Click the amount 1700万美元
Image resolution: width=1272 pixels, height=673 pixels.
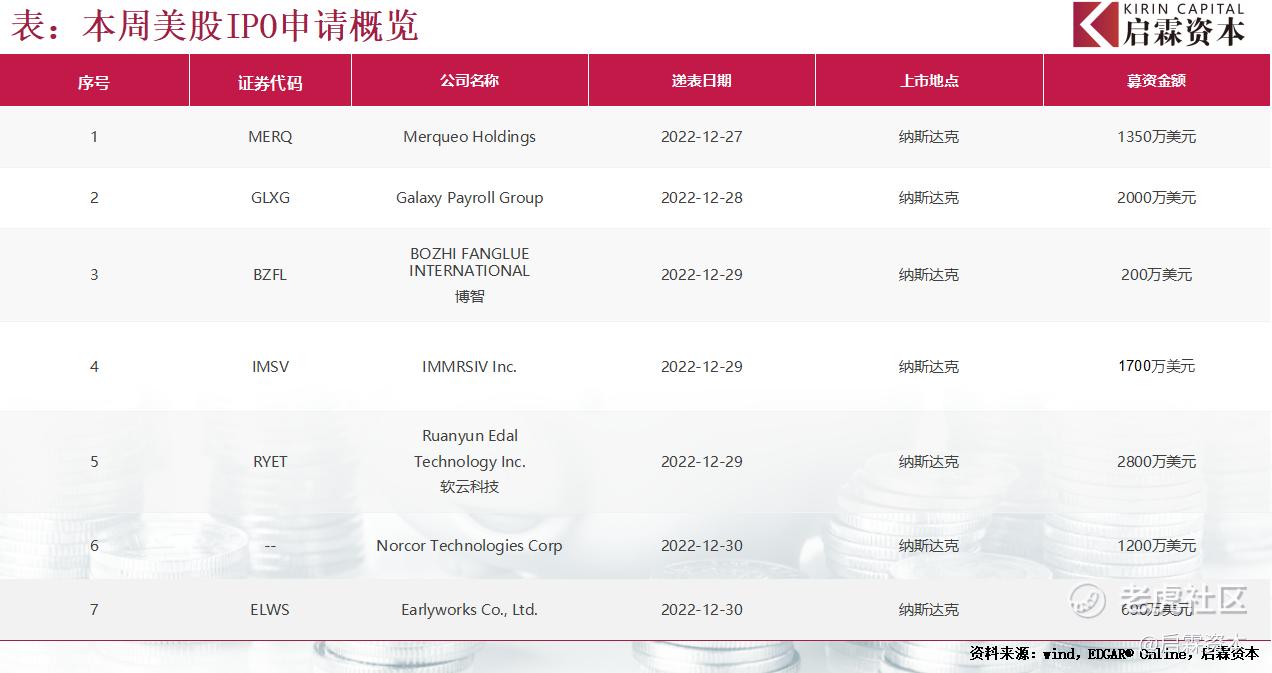1156,367
